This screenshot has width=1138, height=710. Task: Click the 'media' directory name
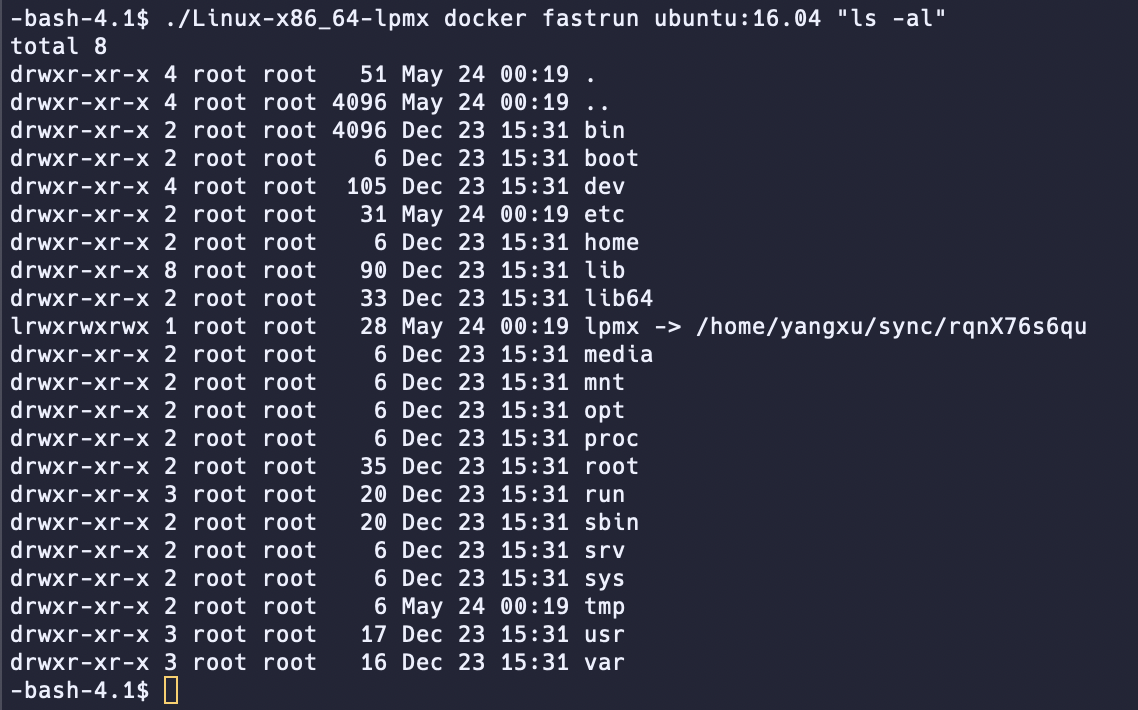pos(618,354)
